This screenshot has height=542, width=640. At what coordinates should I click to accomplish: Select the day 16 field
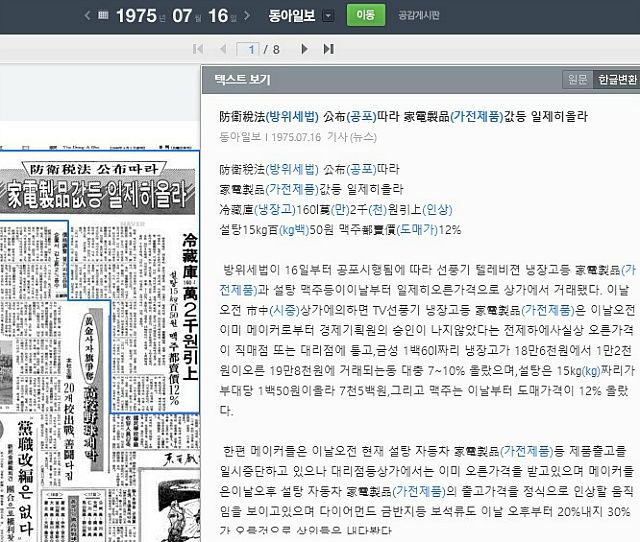[218, 16]
